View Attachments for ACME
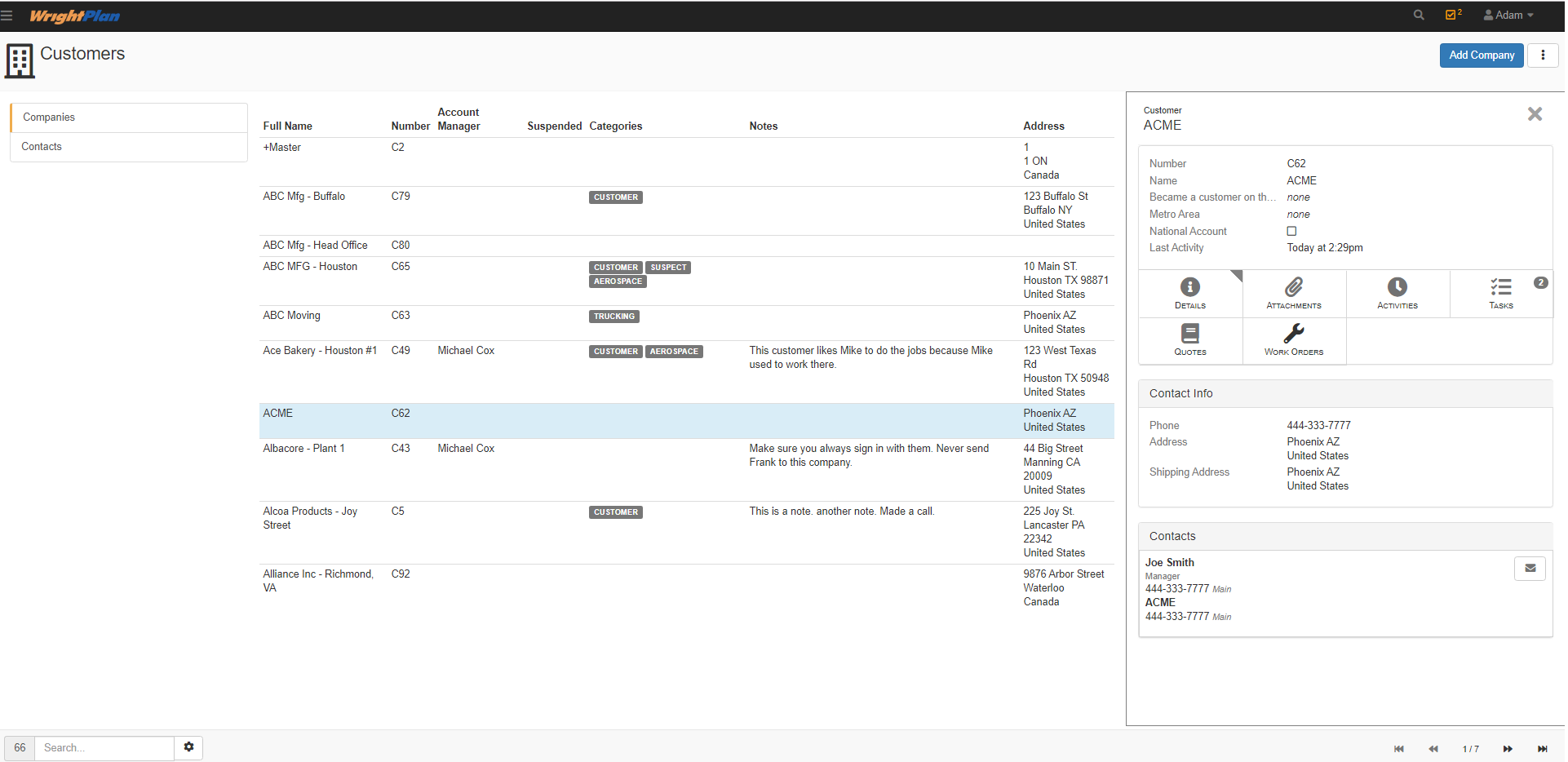The height and width of the screenshot is (762, 1568). [x=1293, y=293]
